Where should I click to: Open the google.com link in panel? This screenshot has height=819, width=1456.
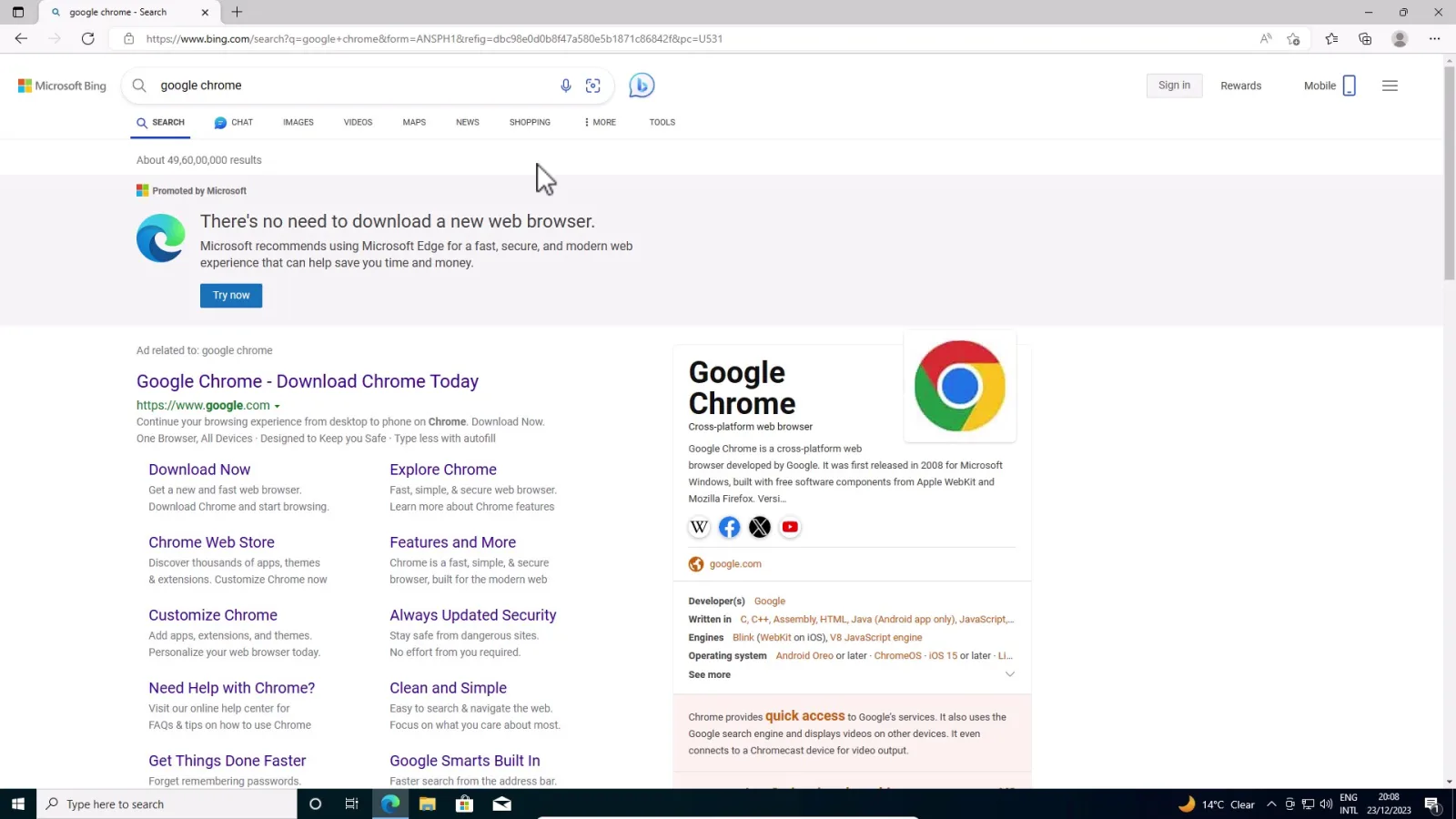(x=735, y=564)
